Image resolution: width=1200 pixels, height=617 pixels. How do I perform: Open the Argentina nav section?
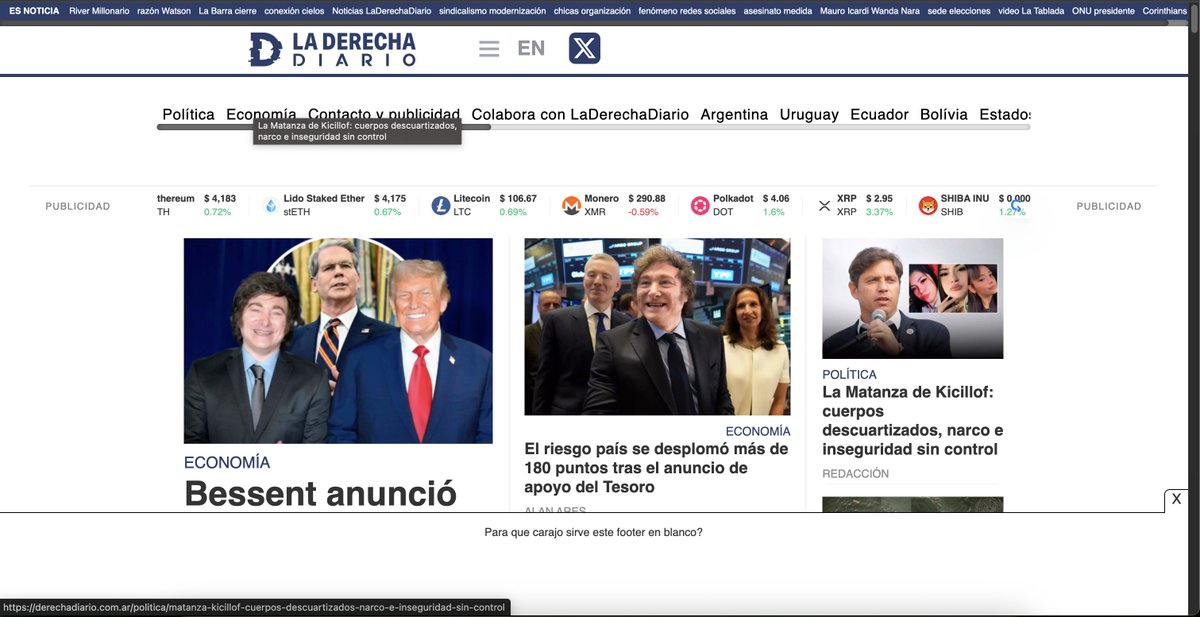(734, 114)
